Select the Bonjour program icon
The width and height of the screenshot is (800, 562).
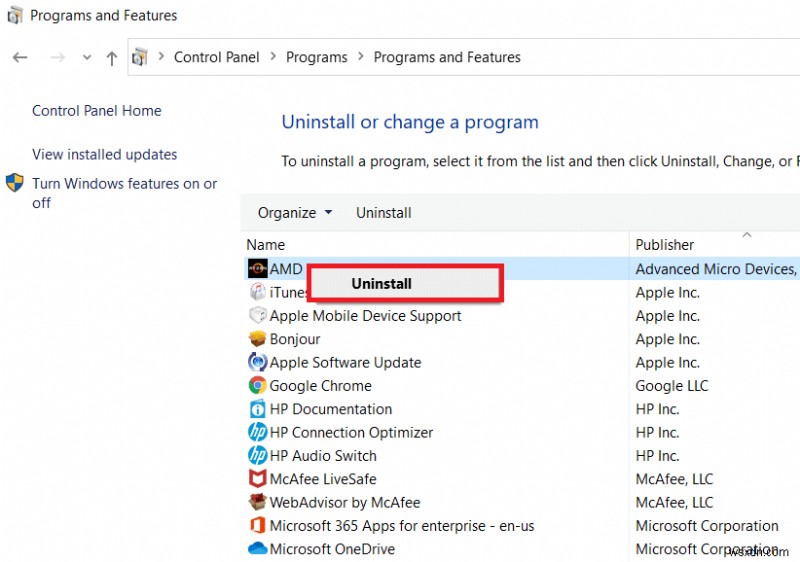[257, 339]
